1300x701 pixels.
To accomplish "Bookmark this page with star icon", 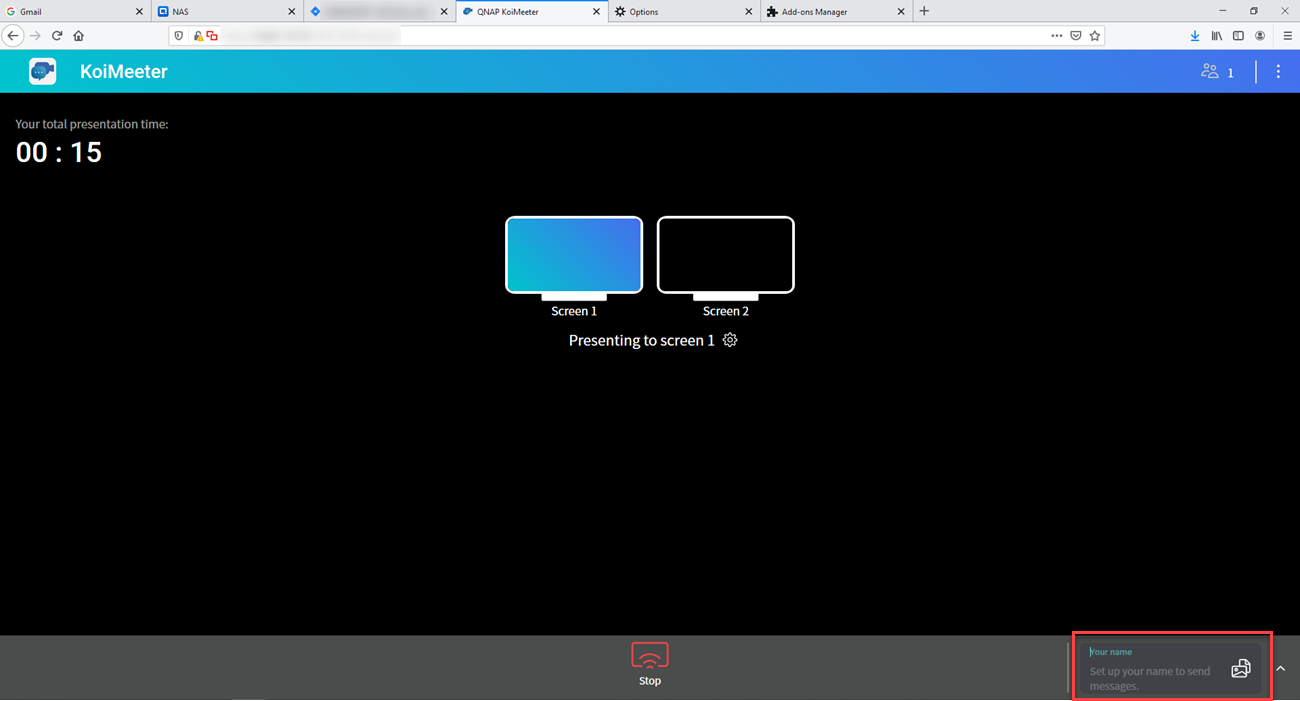I will click(1095, 36).
